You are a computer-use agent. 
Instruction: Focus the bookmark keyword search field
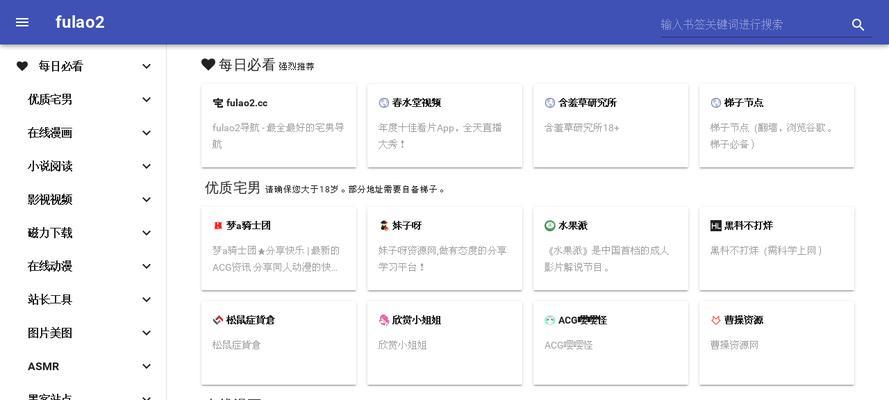point(754,24)
